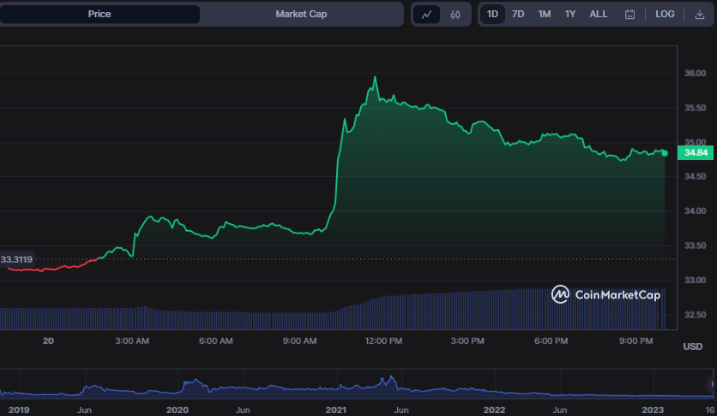The width and height of the screenshot is (717, 416).
Task: Click 2020 on the history navigator timeline
Action: 177,410
